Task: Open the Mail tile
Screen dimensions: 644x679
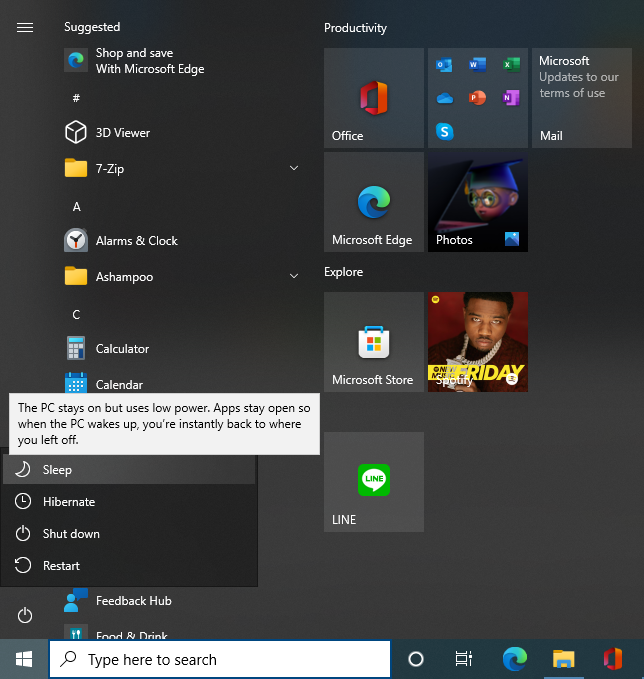Action: pyautogui.click(x=582, y=98)
